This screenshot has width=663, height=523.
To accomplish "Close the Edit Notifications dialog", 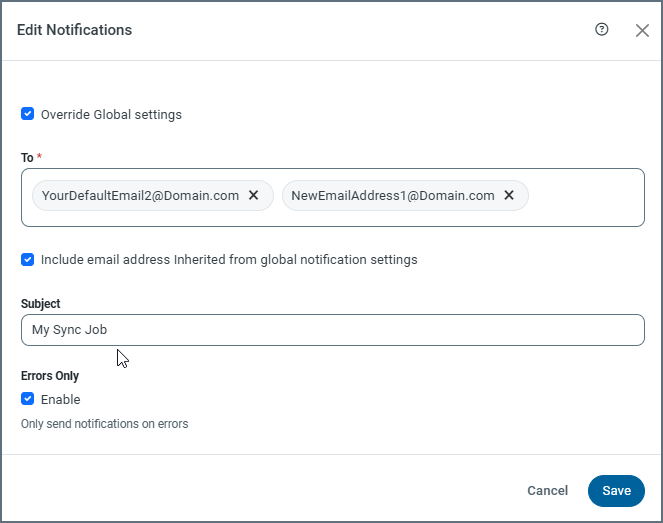I will (642, 31).
